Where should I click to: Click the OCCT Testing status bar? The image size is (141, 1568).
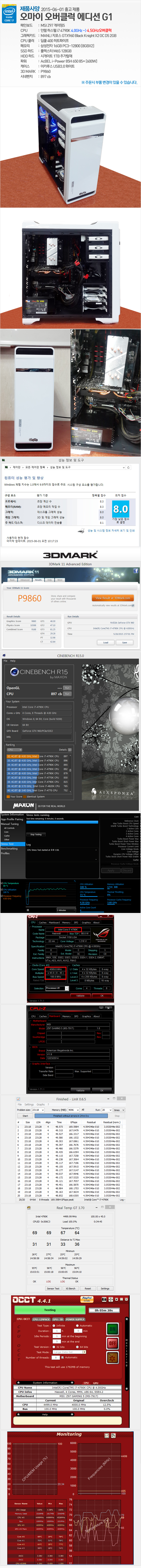50,1310
